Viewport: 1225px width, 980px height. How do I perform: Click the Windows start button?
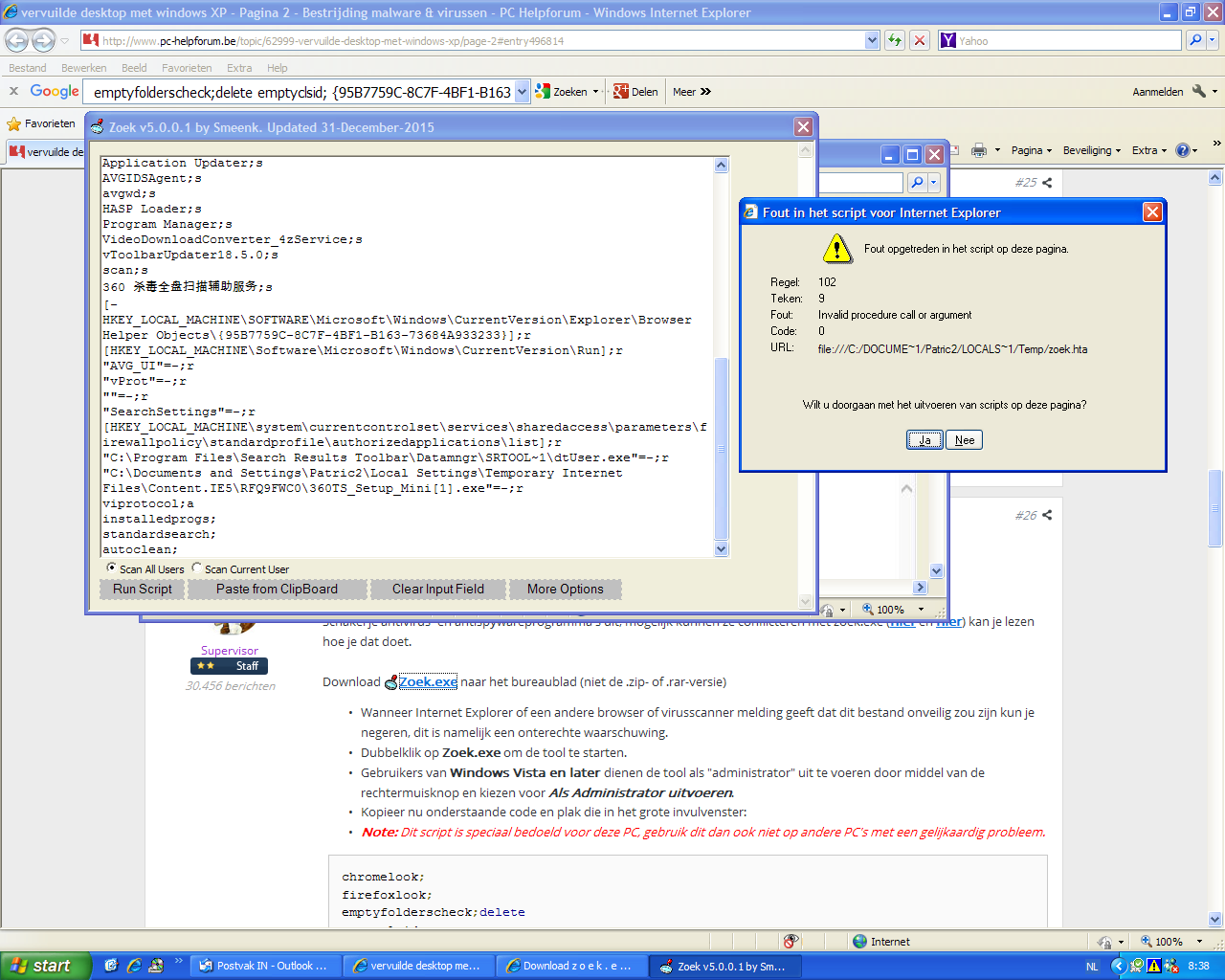pos(45,966)
